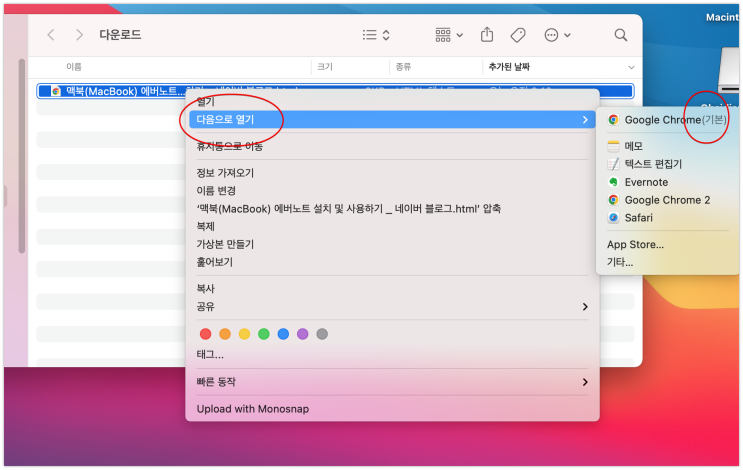This screenshot has height=470, width=743.
Task: Sort by the 크기 column header
Action: [325, 67]
